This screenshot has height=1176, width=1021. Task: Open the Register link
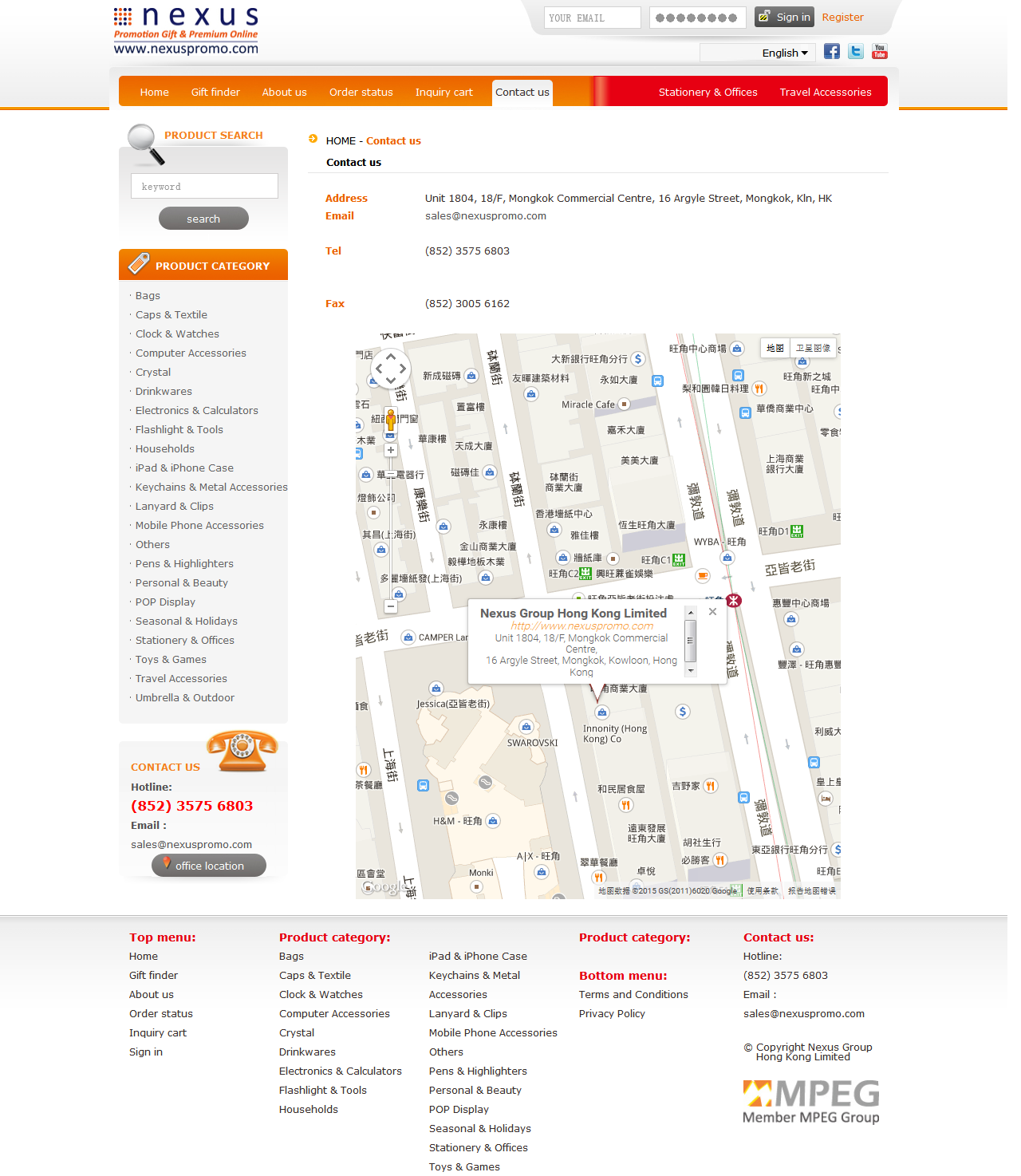coord(842,18)
